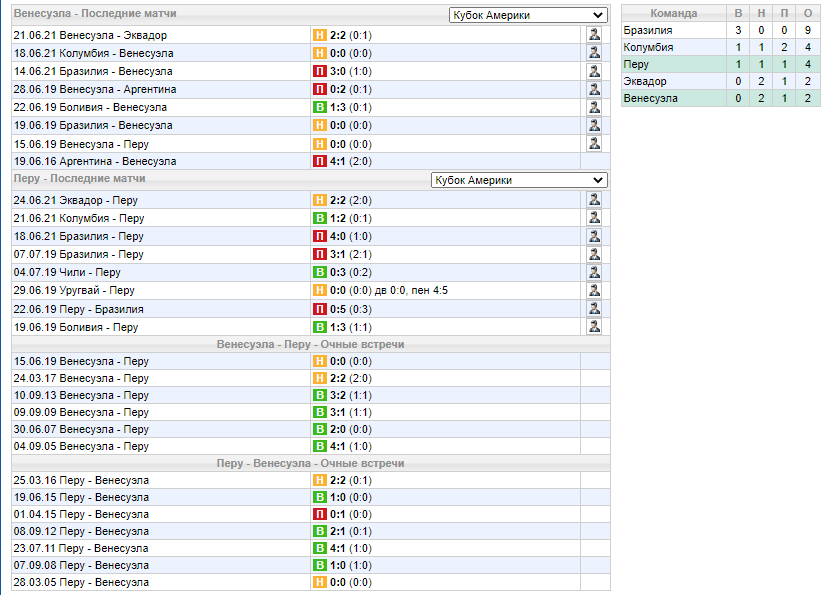Viewport: 822px width, 595px height.
Task: Click the 3:1 (2:1) score for Бразилия - Перу
Action: pos(351,254)
